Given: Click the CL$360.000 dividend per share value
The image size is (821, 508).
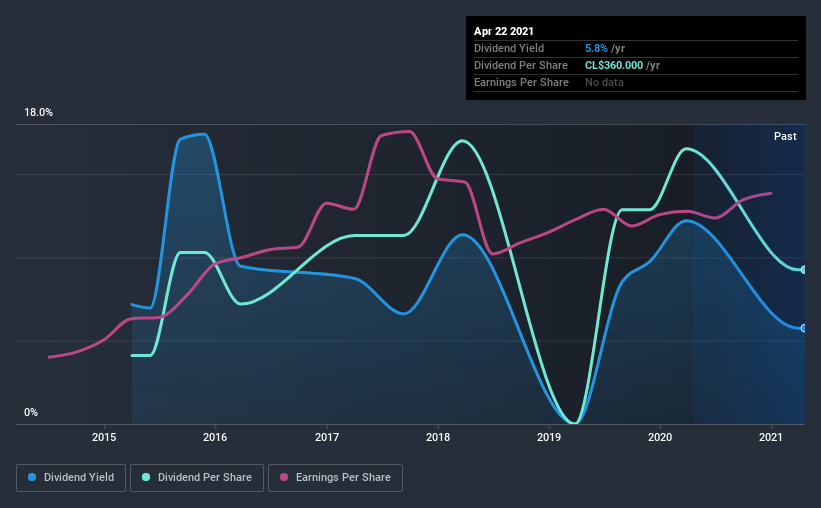Looking at the screenshot, I should pyautogui.click(x=614, y=65).
